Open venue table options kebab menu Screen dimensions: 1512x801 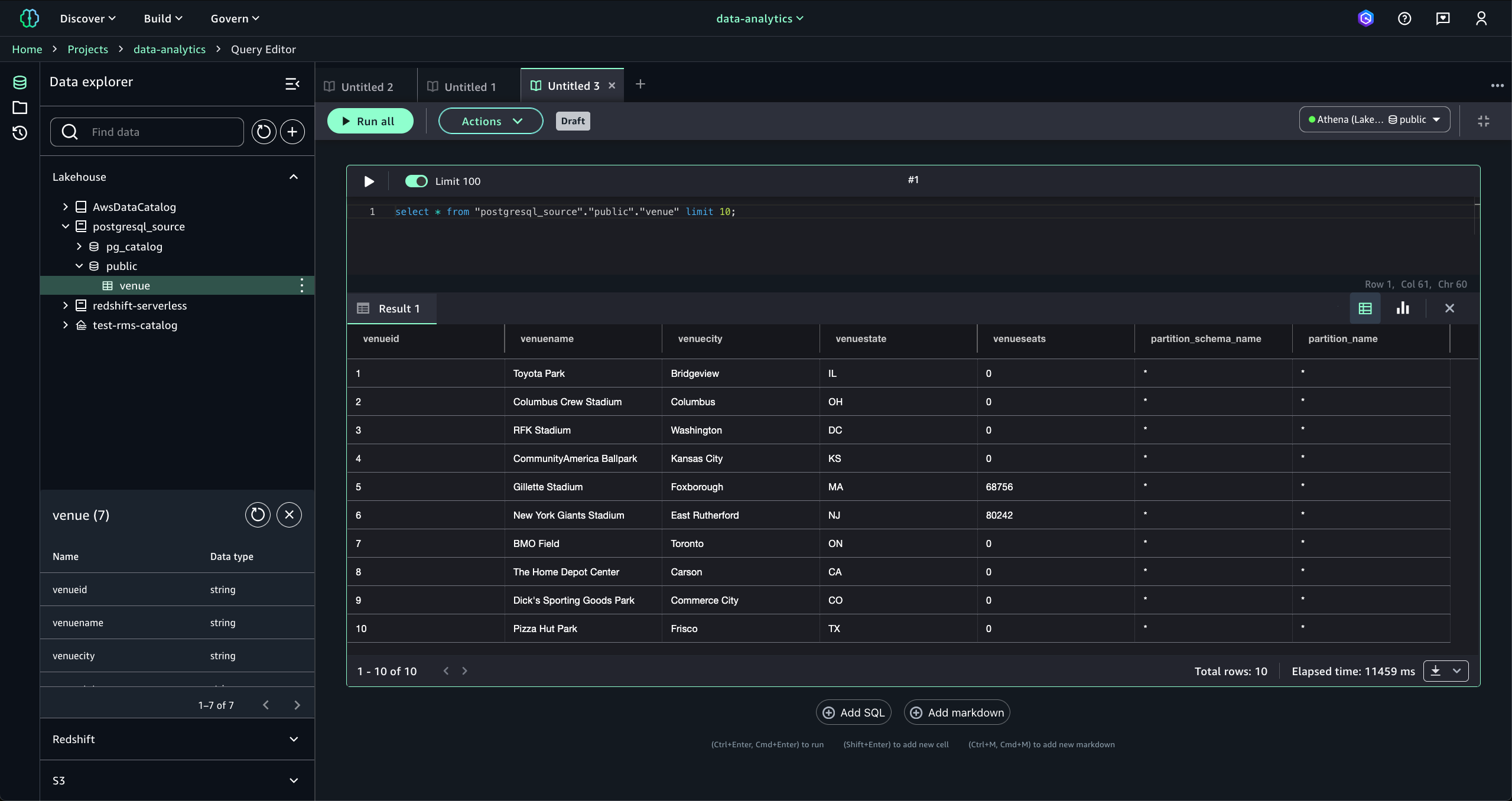tap(302, 286)
